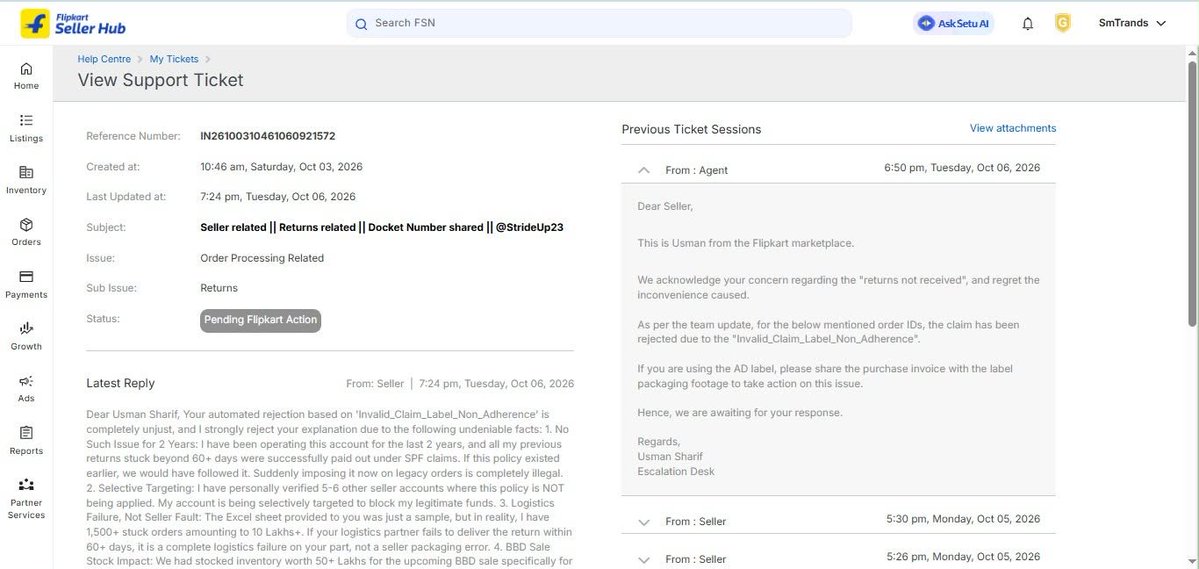Click the latest reply From: Seller label
This screenshot has width=1199, height=569.
point(375,383)
